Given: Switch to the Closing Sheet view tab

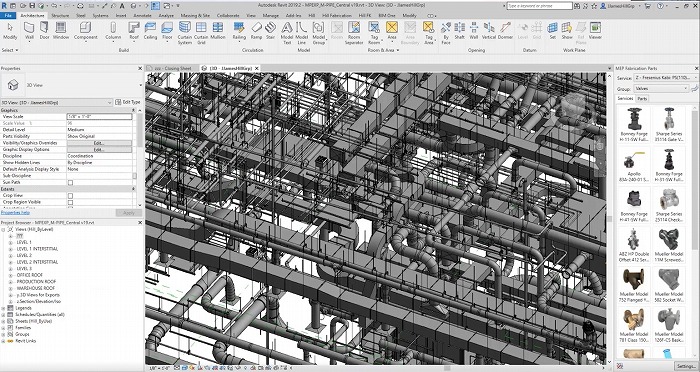Looking at the screenshot, I should pos(174,68).
